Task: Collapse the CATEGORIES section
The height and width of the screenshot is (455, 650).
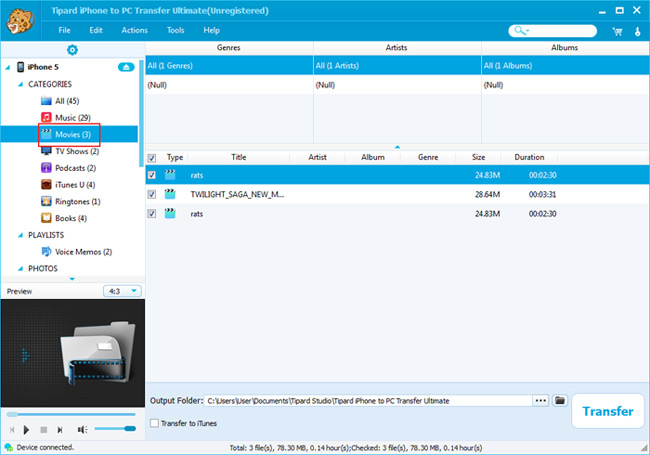Action: 20,84
